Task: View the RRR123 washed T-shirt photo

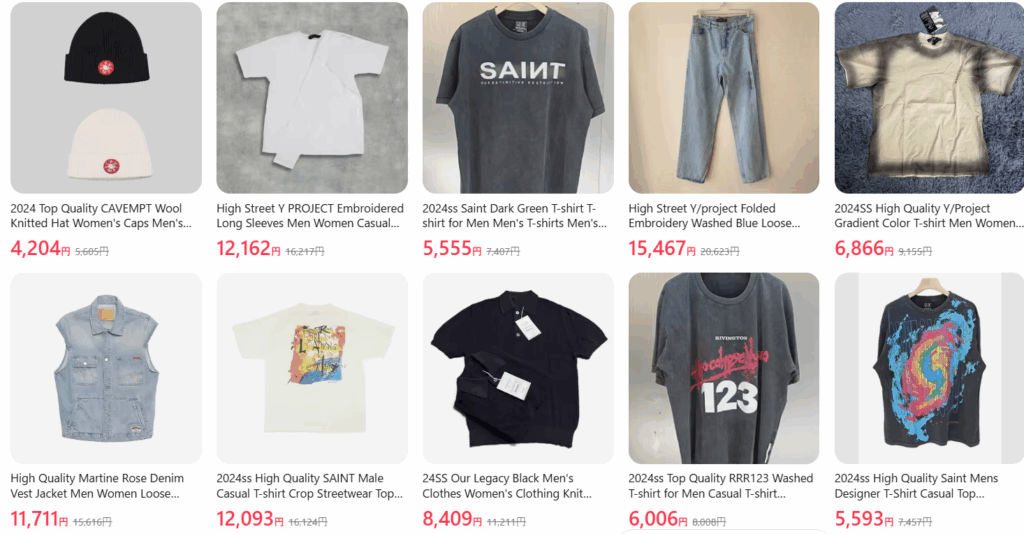Action: click(724, 368)
